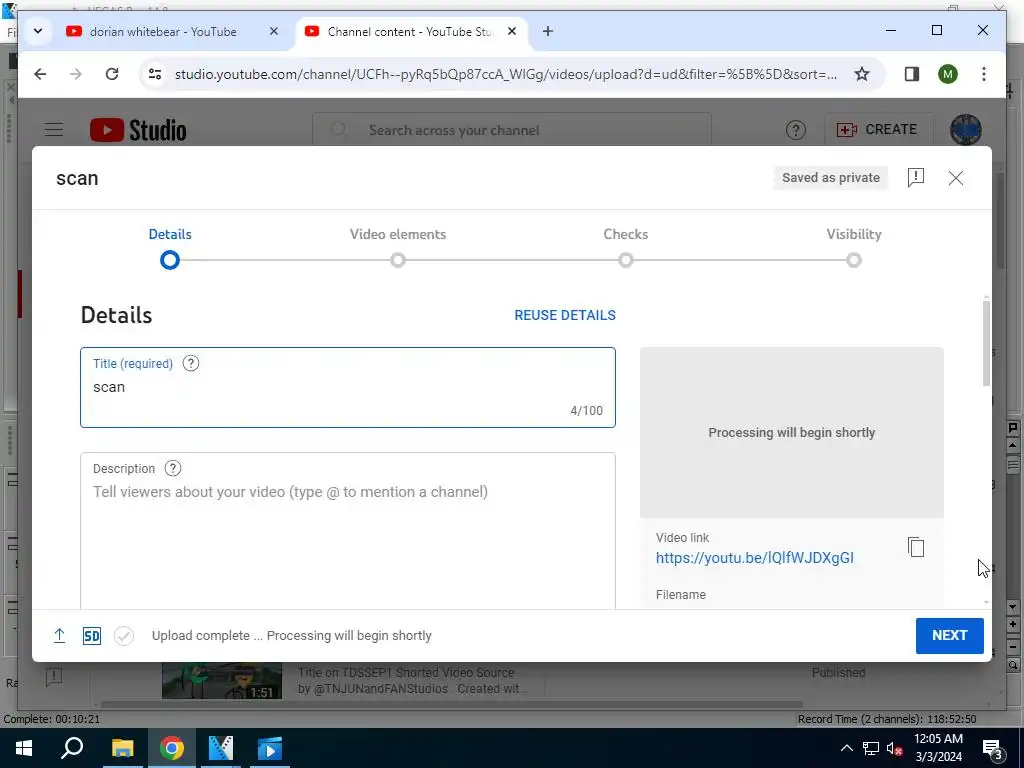Click the Chrome back arrow
1024x768 pixels.
tap(40, 74)
